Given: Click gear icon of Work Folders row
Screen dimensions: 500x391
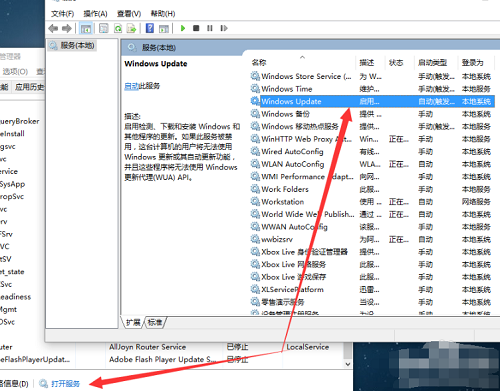Looking at the screenshot, I should pos(255,189).
